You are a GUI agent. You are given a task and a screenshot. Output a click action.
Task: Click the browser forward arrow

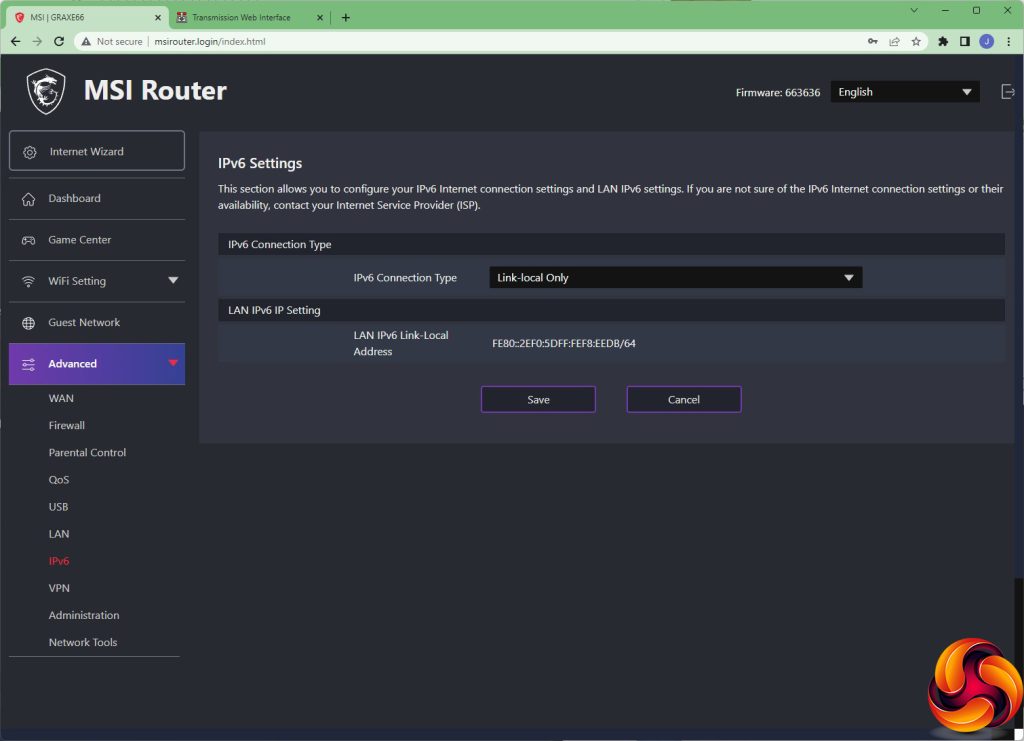(37, 41)
